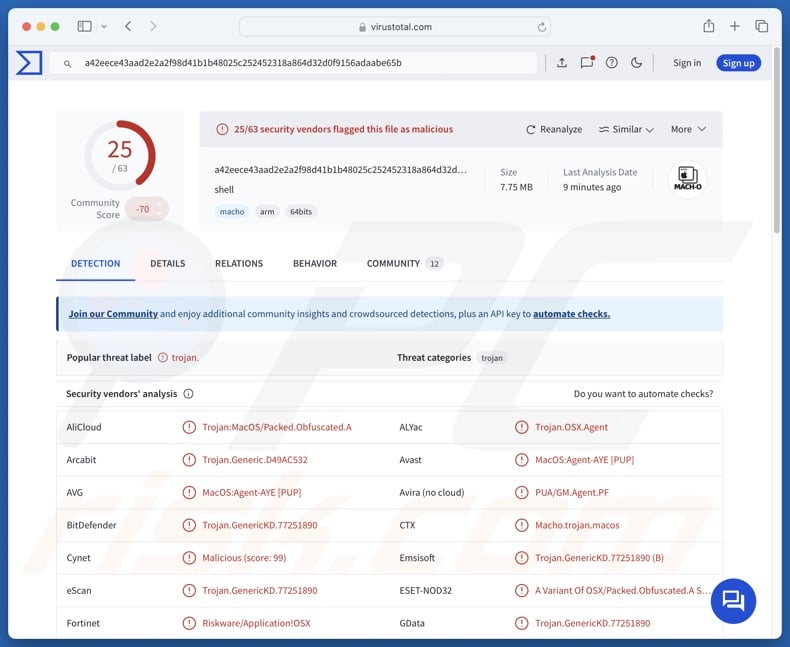Click the Sign up button
The height and width of the screenshot is (647, 790).
click(738, 63)
